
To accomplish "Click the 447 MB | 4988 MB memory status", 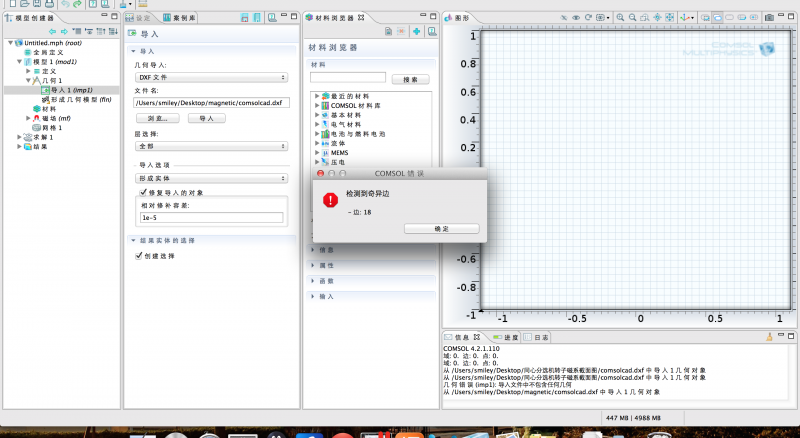I will [633, 418].
